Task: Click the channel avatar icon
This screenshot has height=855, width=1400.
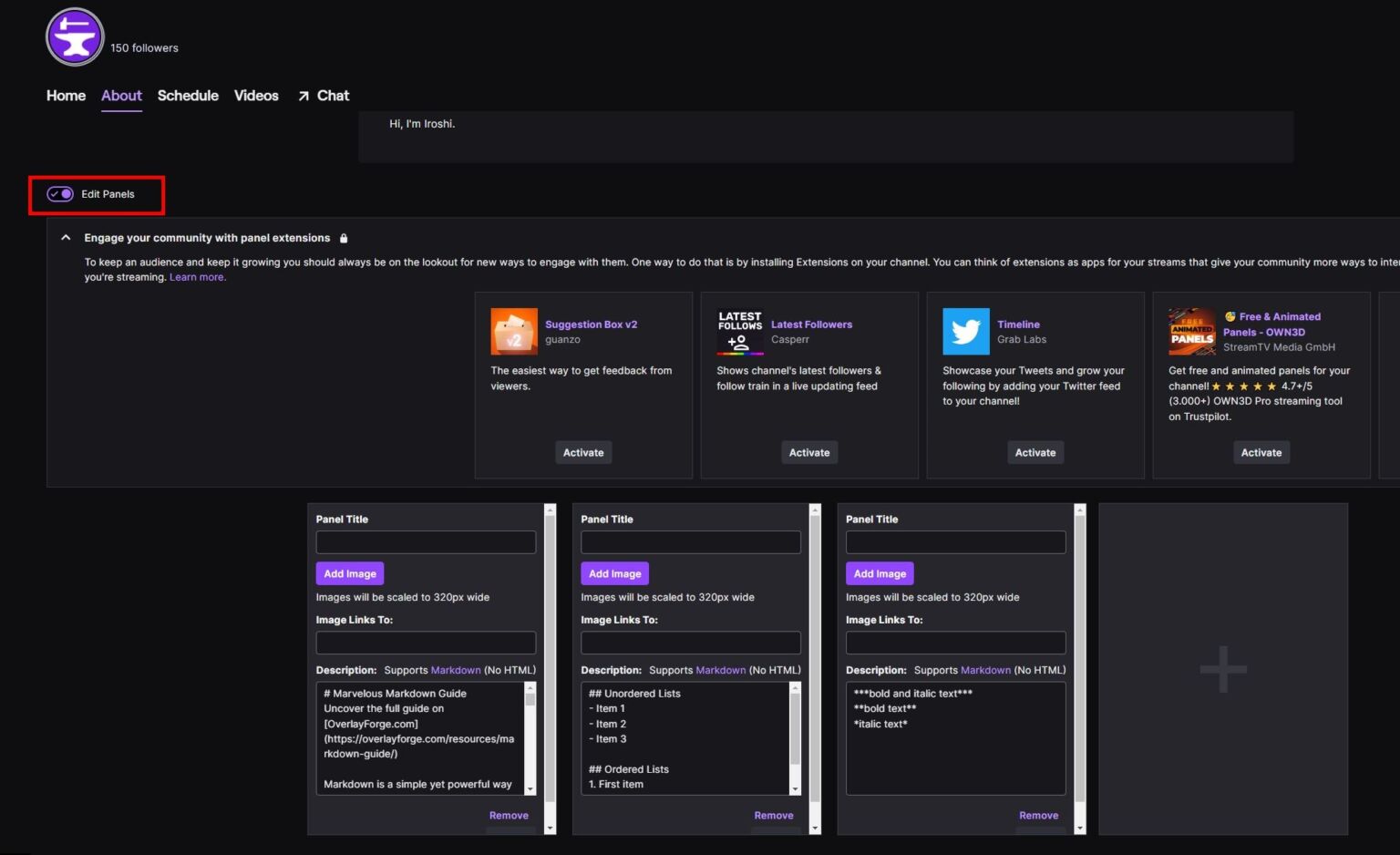Action: coord(74,36)
